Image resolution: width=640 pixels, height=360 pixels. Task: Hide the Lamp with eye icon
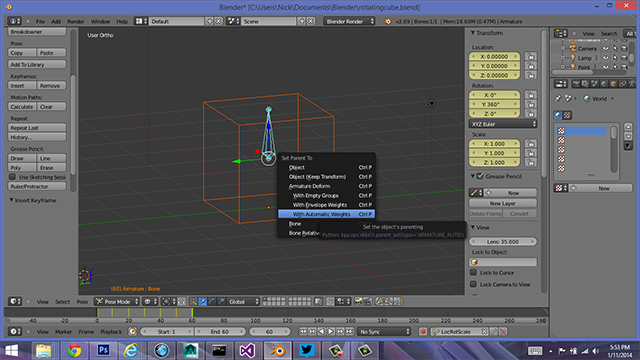point(606,58)
